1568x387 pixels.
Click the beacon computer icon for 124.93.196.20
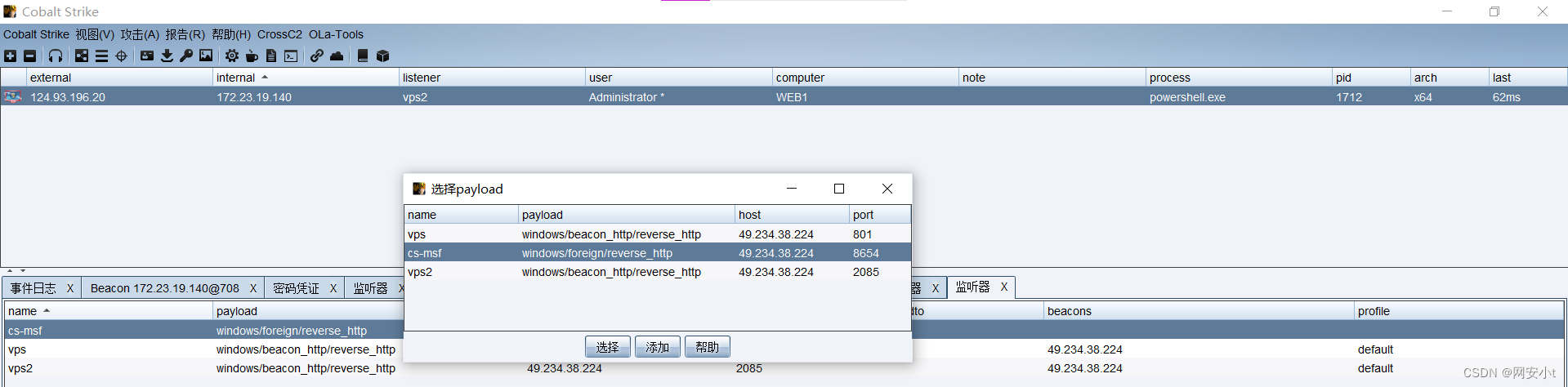13,96
